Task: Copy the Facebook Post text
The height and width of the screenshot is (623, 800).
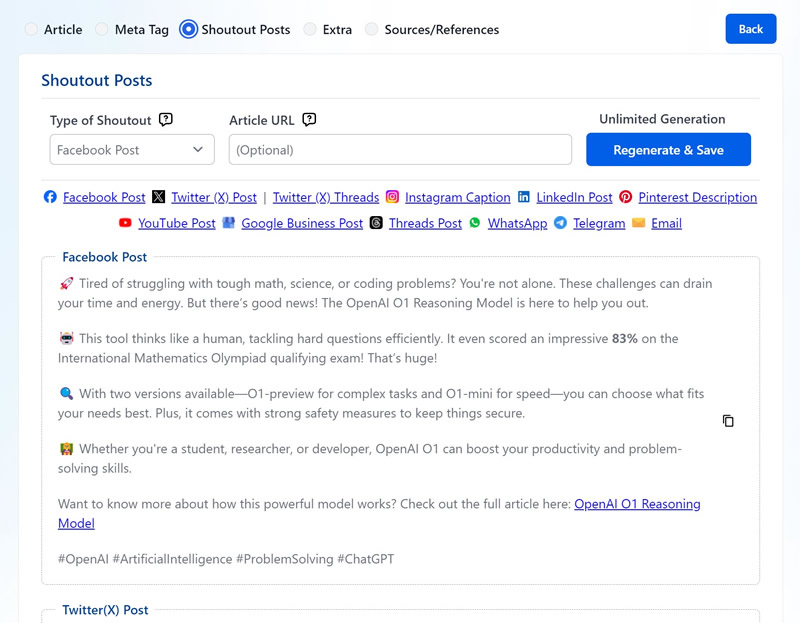Action: pyautogui.click(x=728, y=421)
